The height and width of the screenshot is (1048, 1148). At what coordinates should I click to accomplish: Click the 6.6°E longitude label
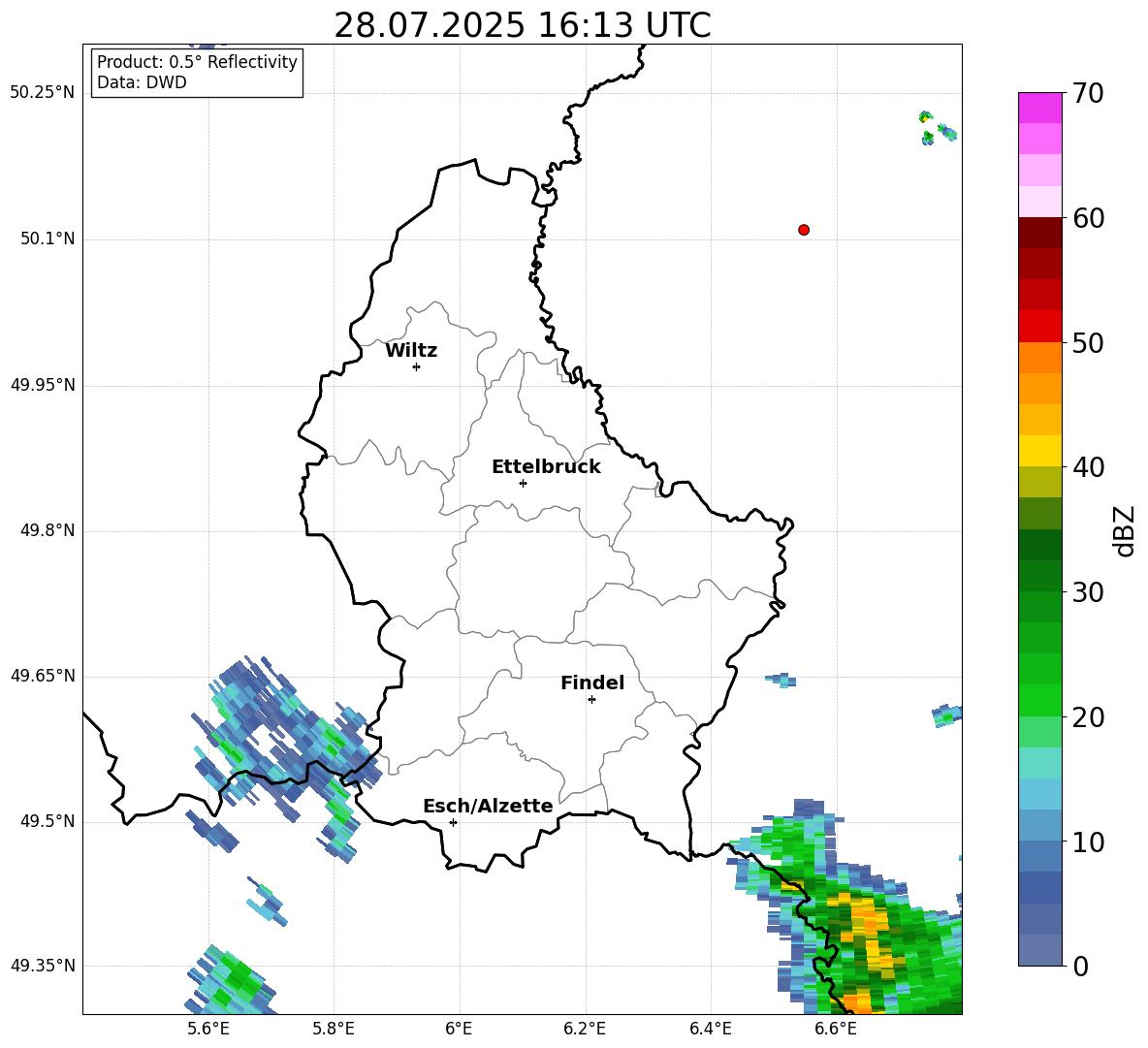(836, 1029)
